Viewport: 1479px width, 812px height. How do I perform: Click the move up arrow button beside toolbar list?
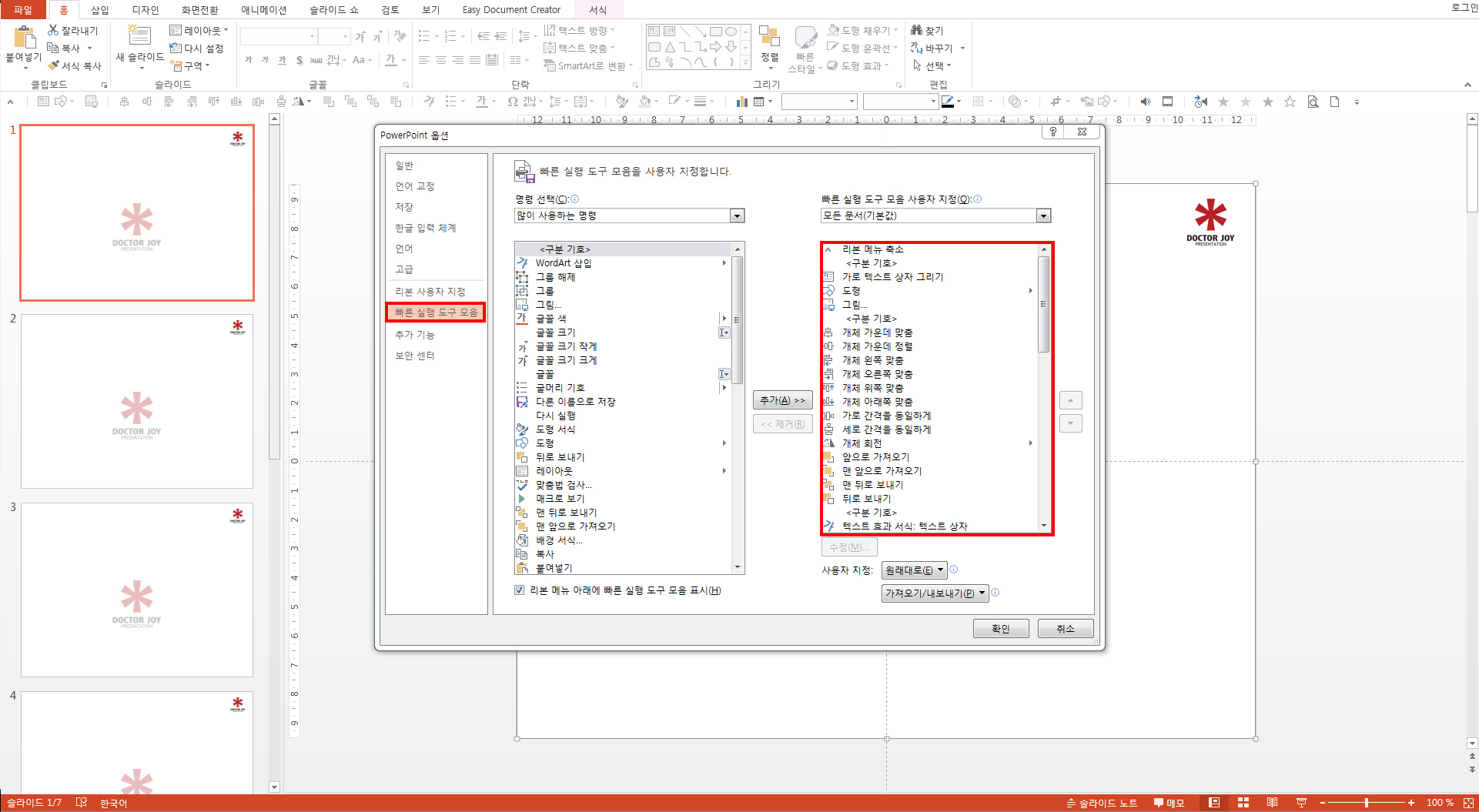(x=1070, y=400)
